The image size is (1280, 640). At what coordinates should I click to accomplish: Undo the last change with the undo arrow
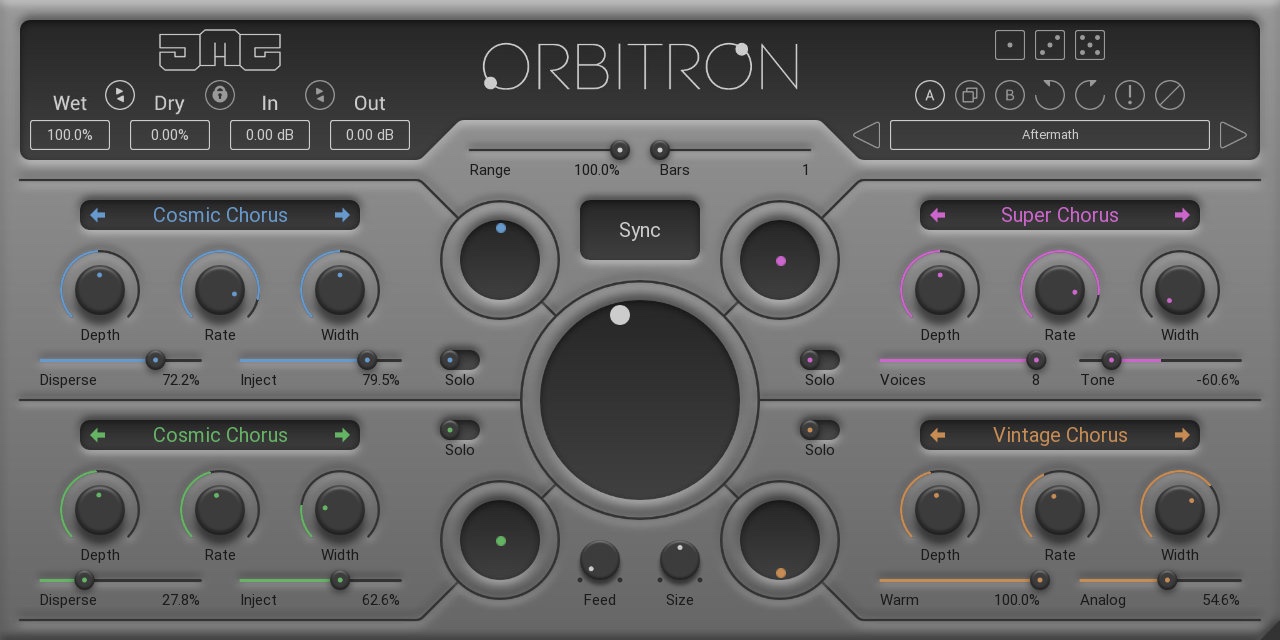[x=1049, y=96]
